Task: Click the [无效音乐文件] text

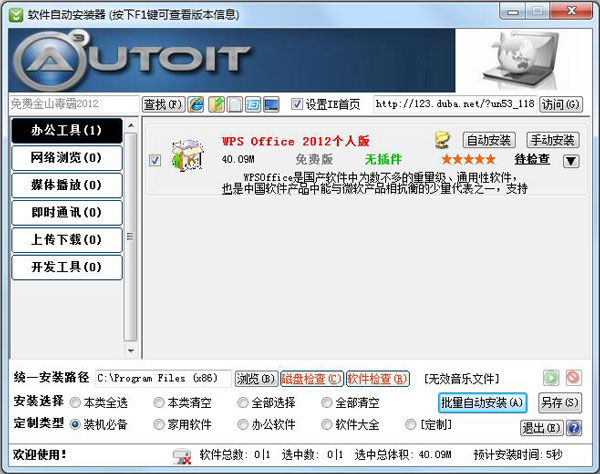Action: coord(461,379)
